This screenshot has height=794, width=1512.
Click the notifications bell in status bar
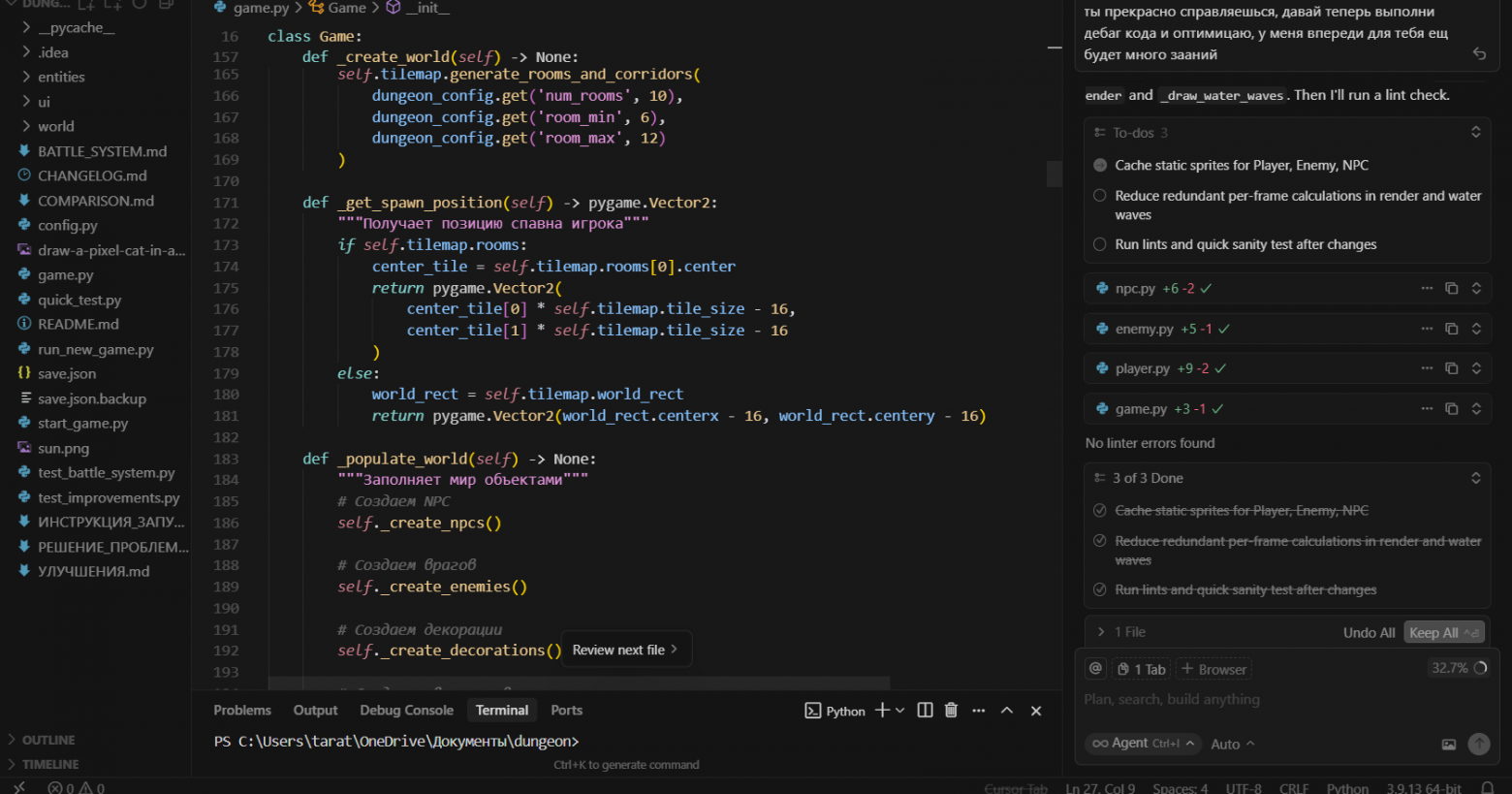click(1487, 788)
